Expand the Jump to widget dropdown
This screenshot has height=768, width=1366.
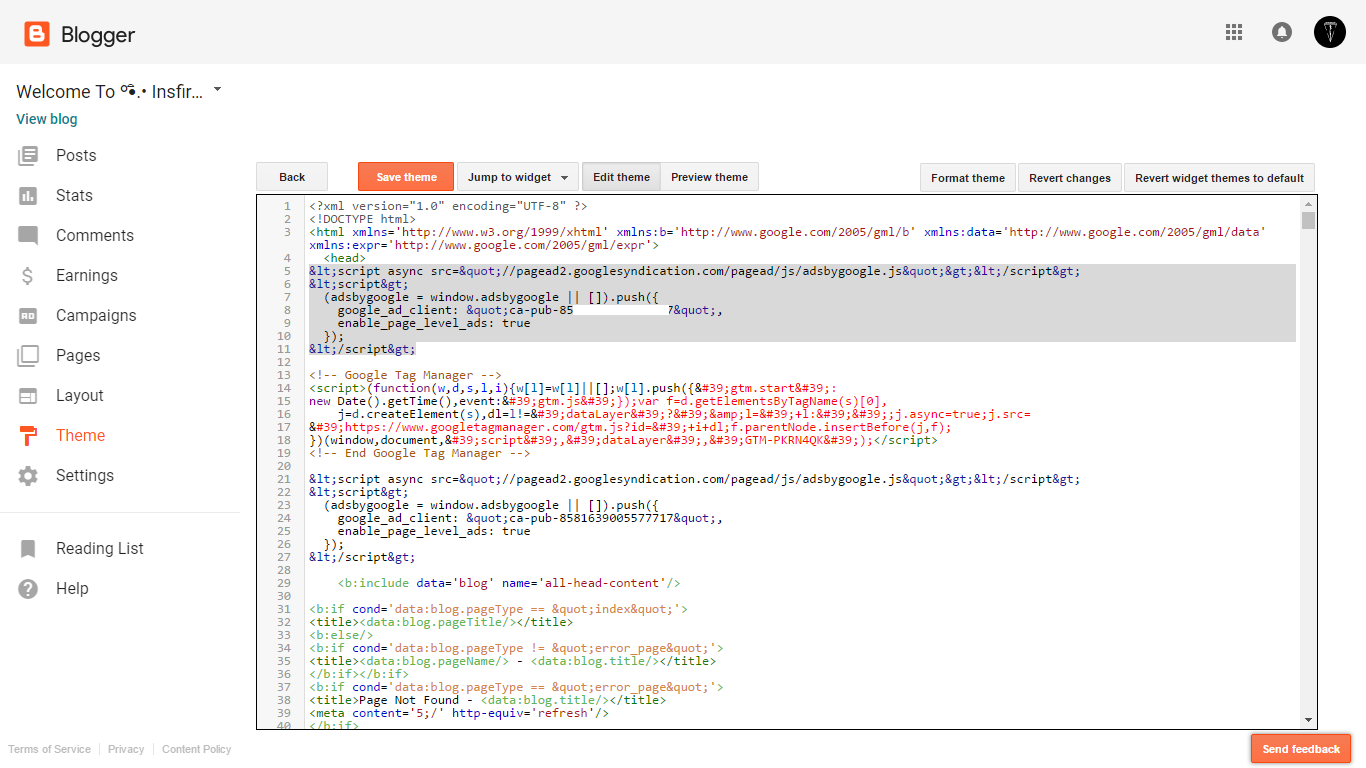[x=517, y=176]
